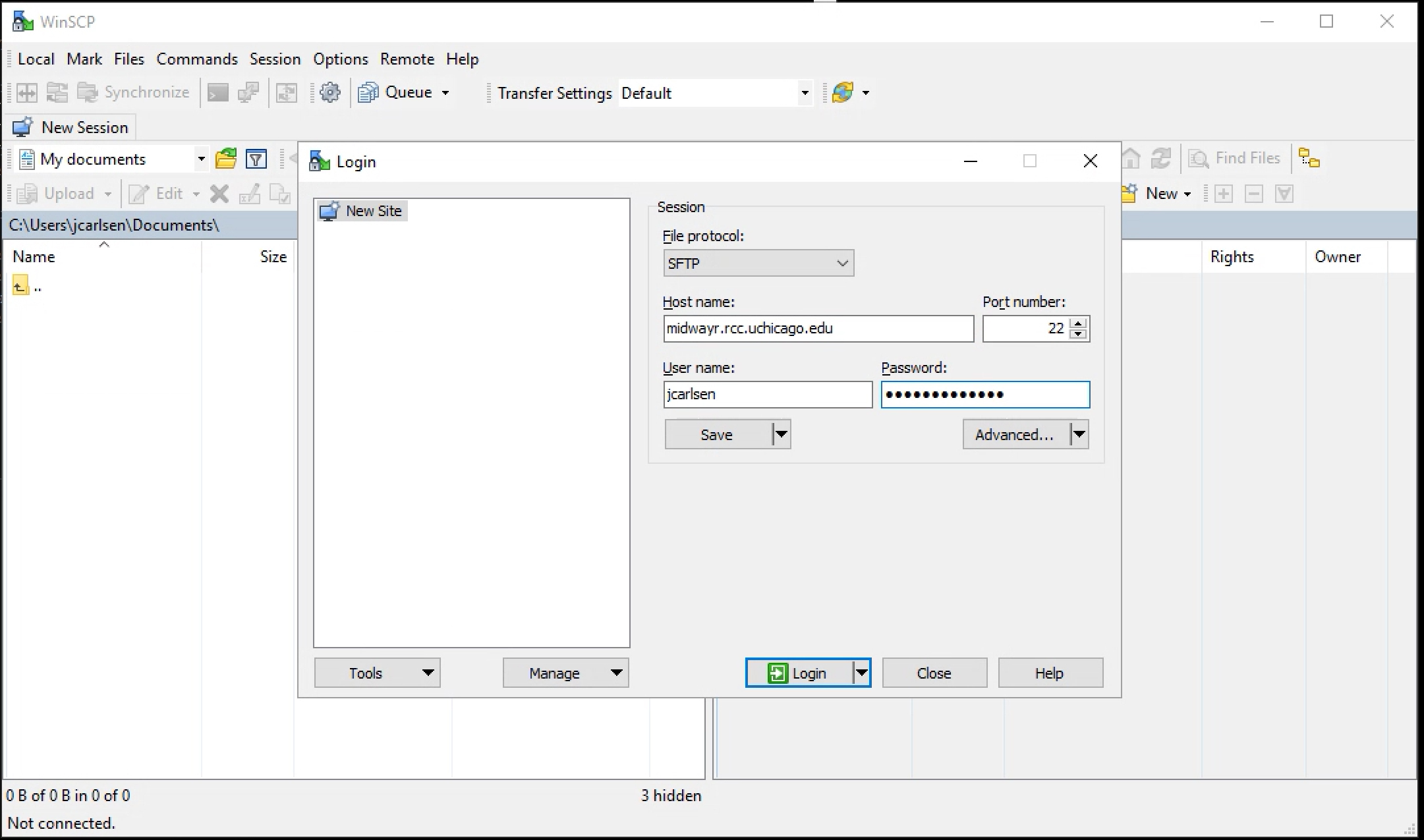Expand the Login button dropdown arrow
This screenshot has width=1424, height=840.
pos(861,673)
